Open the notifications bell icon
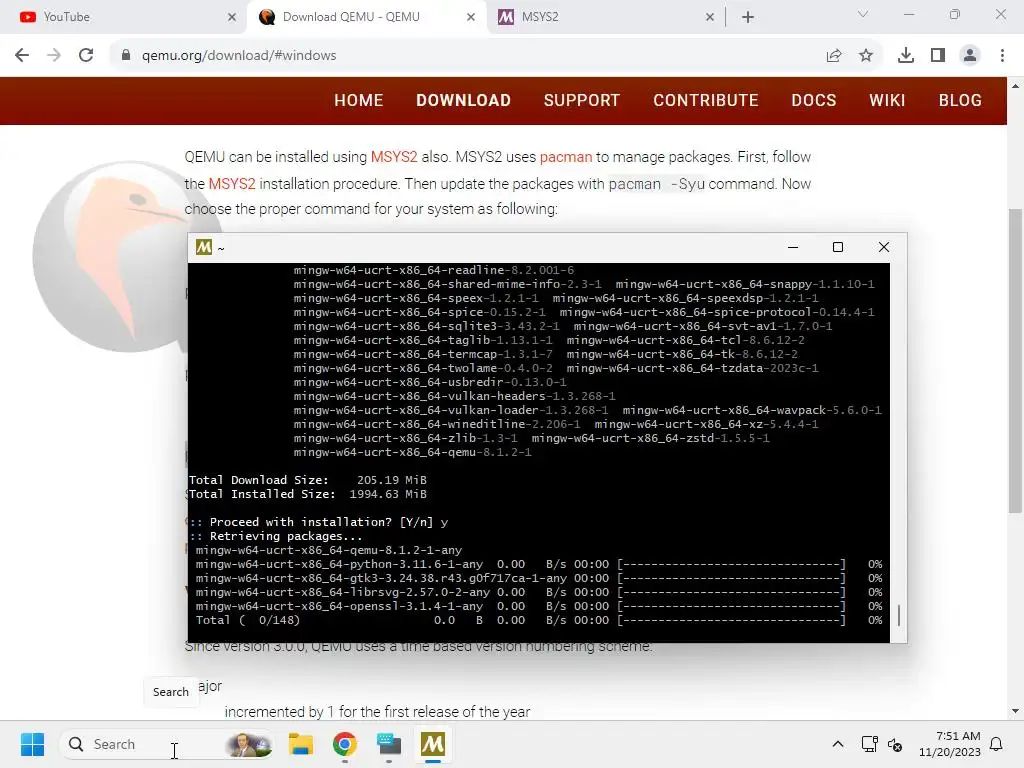The height and width of the screenshot is (768, 1024). point(996,744)
